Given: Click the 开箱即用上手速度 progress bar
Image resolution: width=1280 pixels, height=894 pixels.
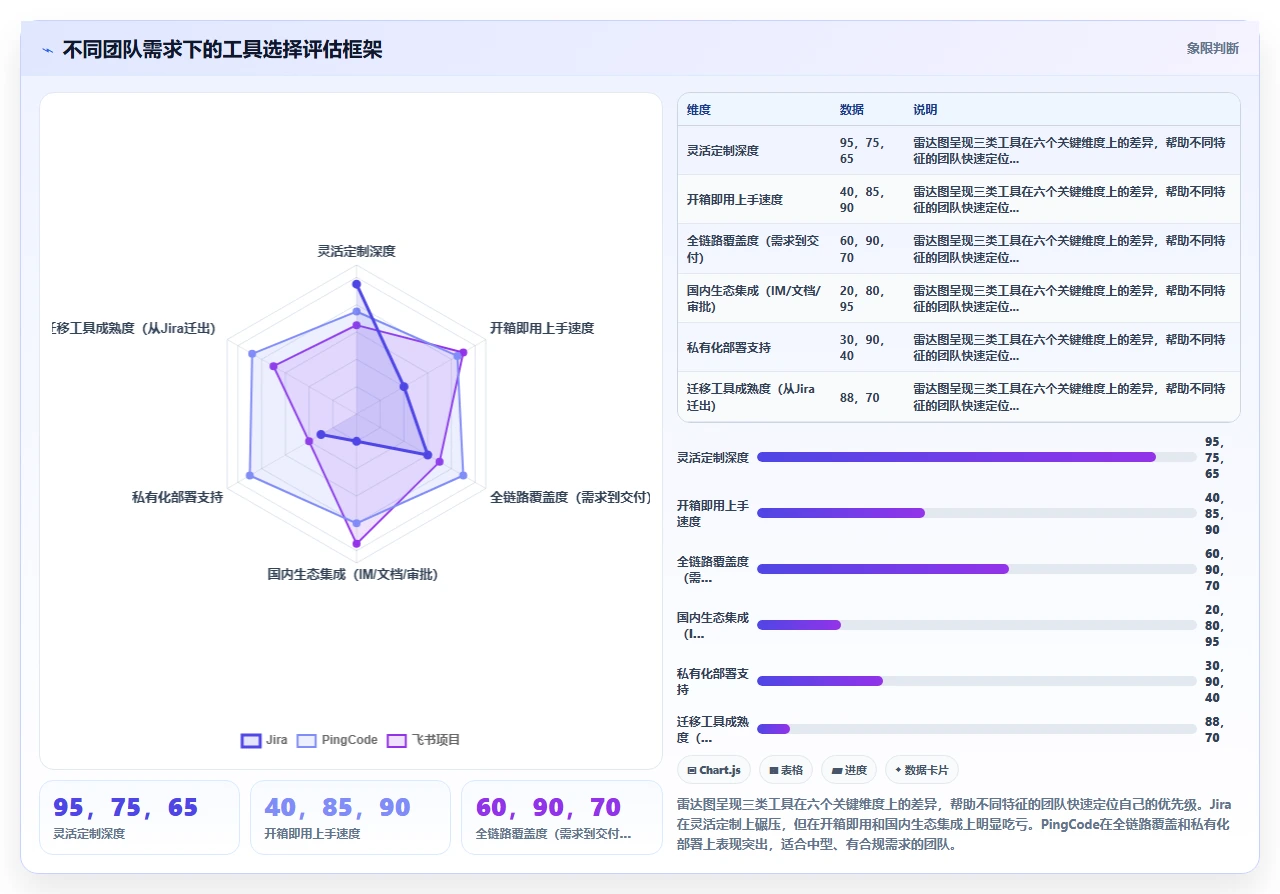Looking at the screenshot, I should pos(976,513).
